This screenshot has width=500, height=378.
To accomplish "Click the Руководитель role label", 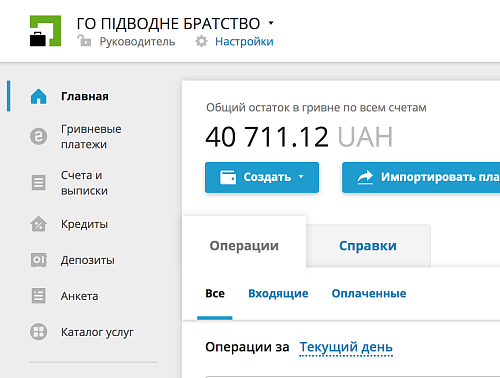I will pyautogui.click(x=137, y=42).
